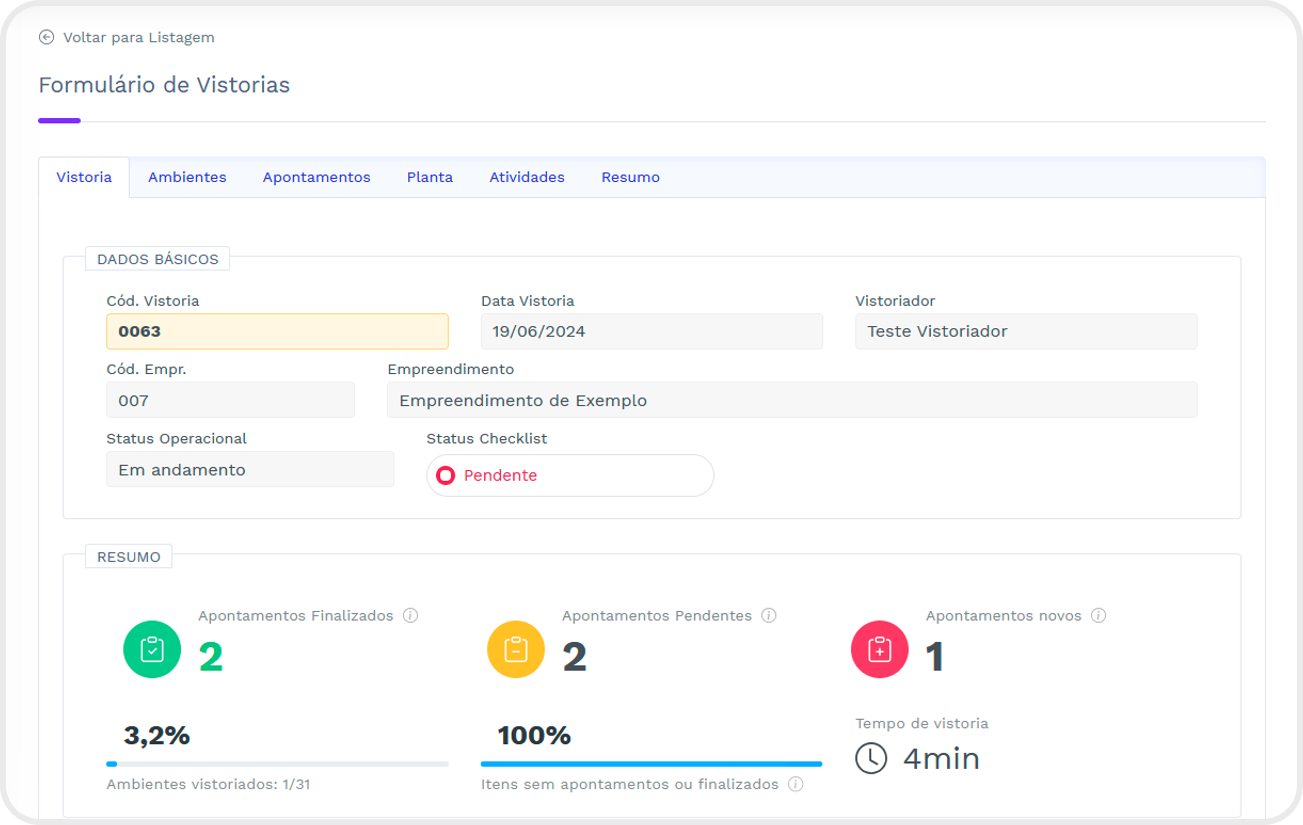Click the Cód. Empr. field 007
The height and width of the screenshot is (825, 1303).
pyautogui.click(x=230, y=400)
